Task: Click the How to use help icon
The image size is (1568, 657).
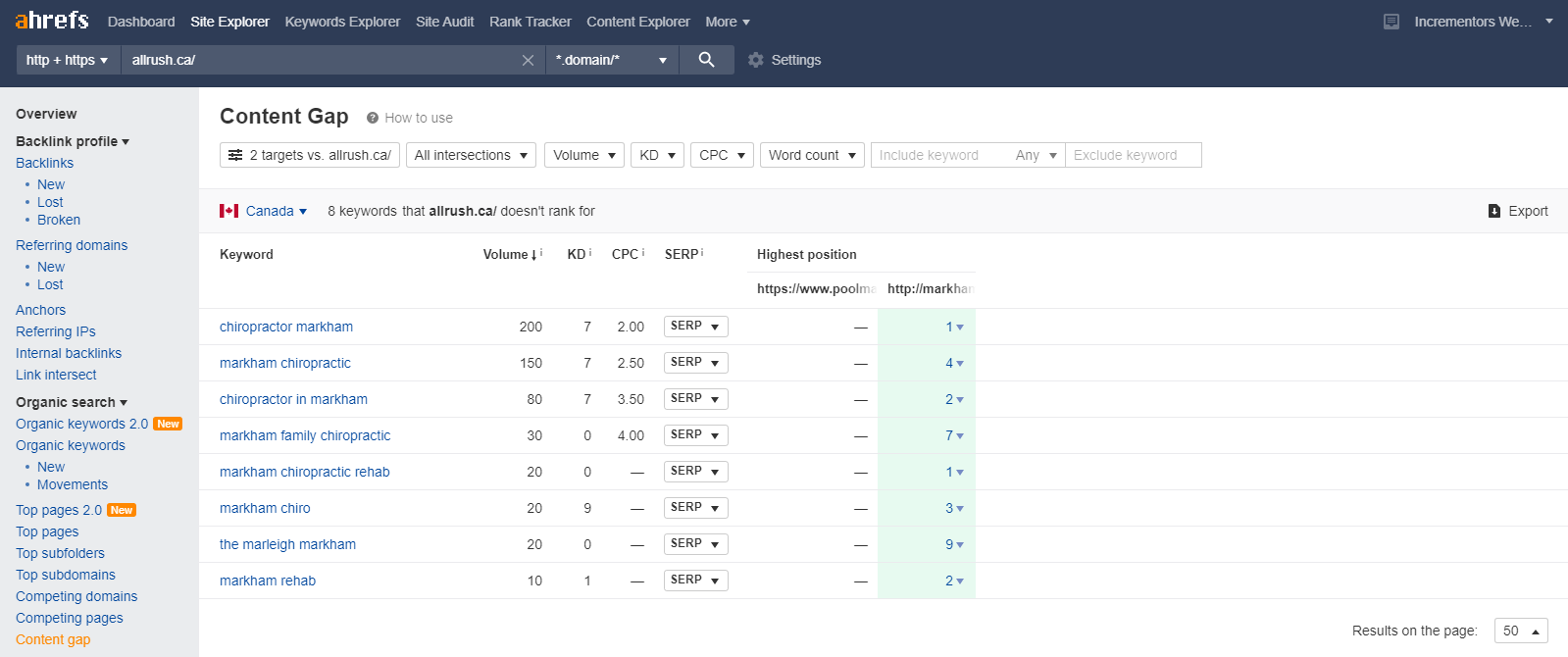Action: click(373, 118)
